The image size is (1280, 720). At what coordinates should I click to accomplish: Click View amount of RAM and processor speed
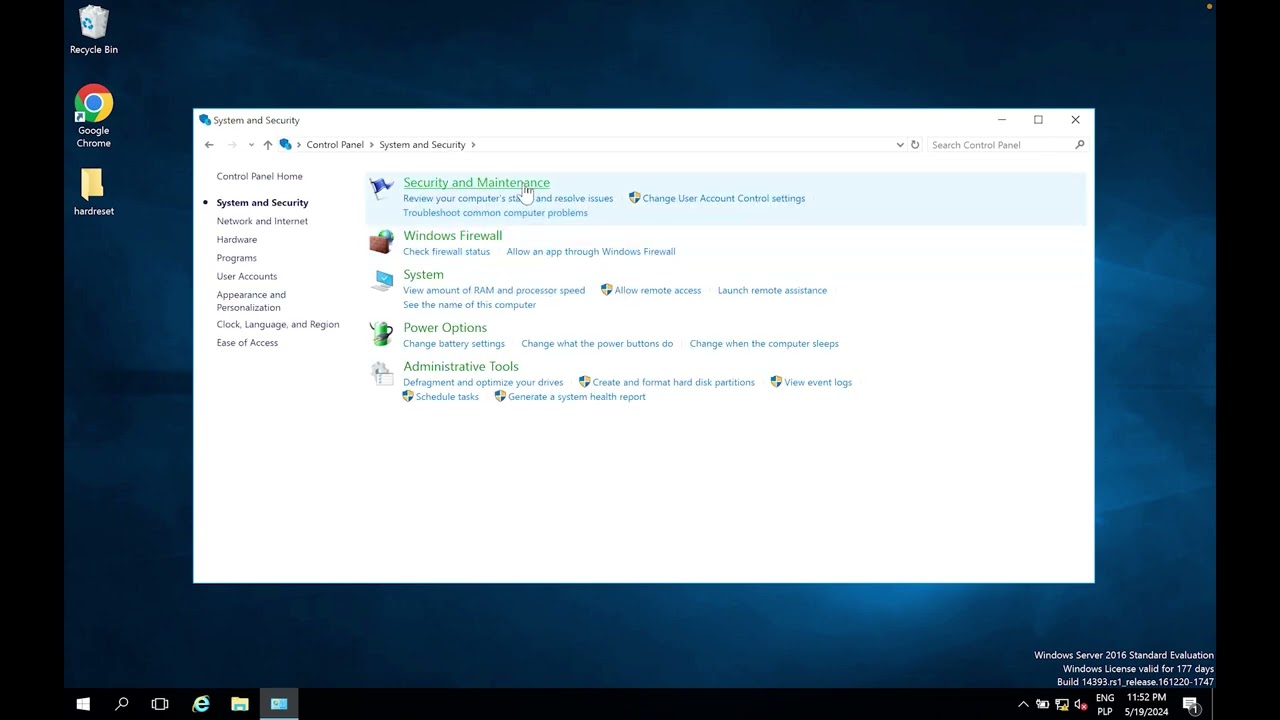tap(494, 291)
